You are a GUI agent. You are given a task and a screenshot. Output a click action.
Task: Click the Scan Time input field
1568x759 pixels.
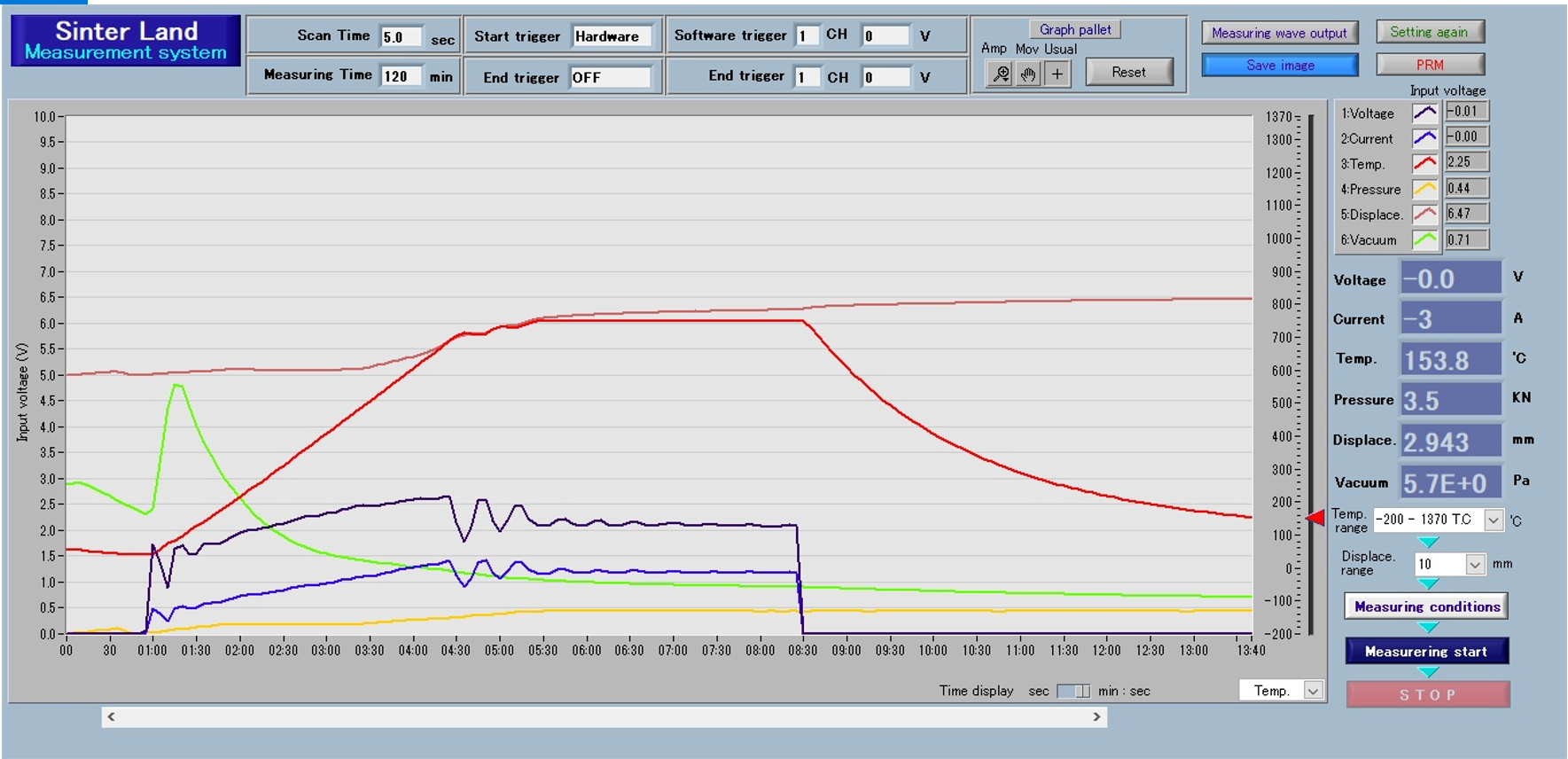point(401,36)
